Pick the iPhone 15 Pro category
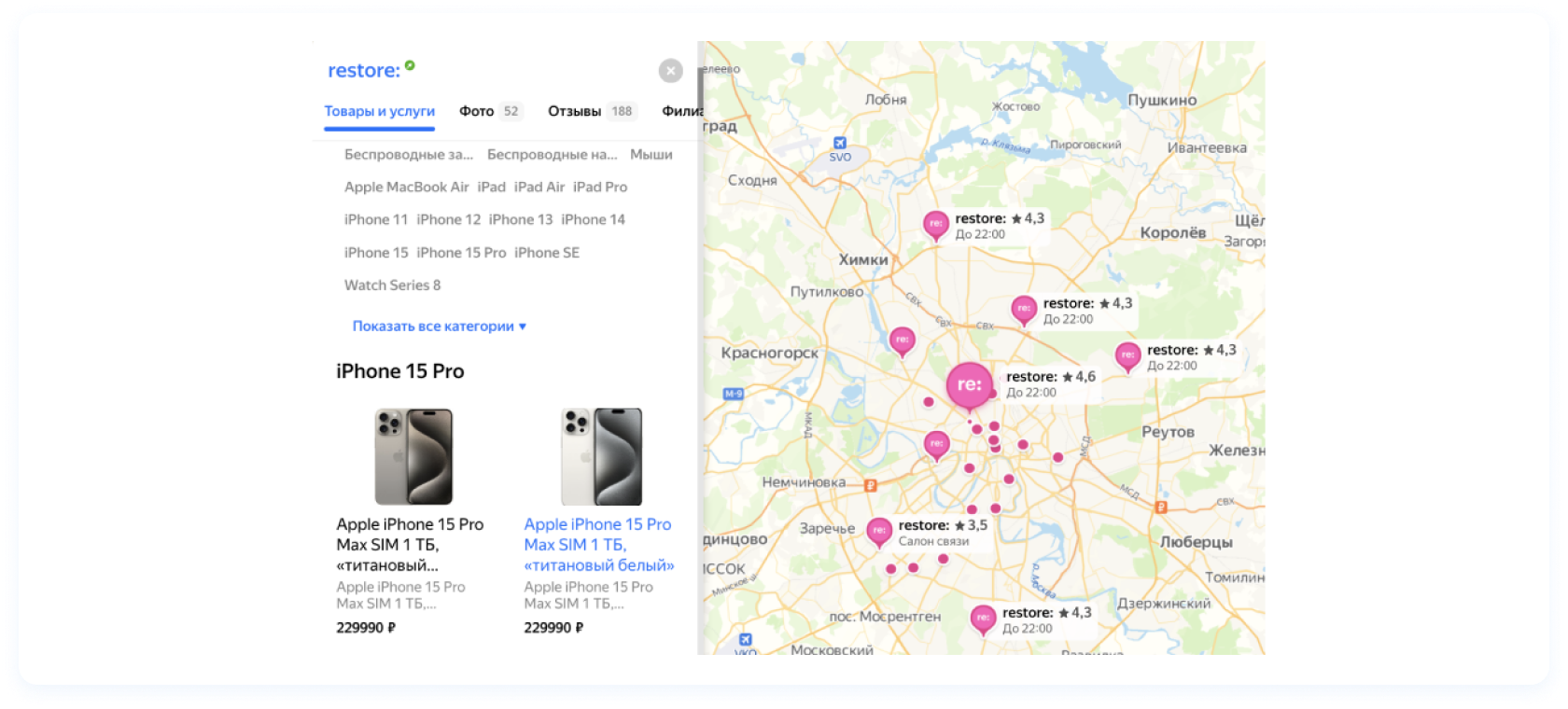Viewport: 1568px width, 709px height. click(461, 252)
